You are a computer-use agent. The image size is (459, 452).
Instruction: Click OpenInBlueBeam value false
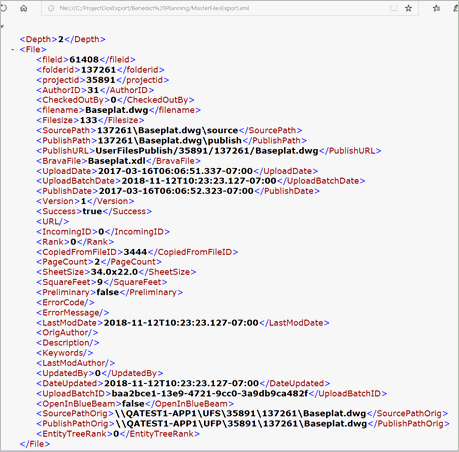click(x=133, y=404)
